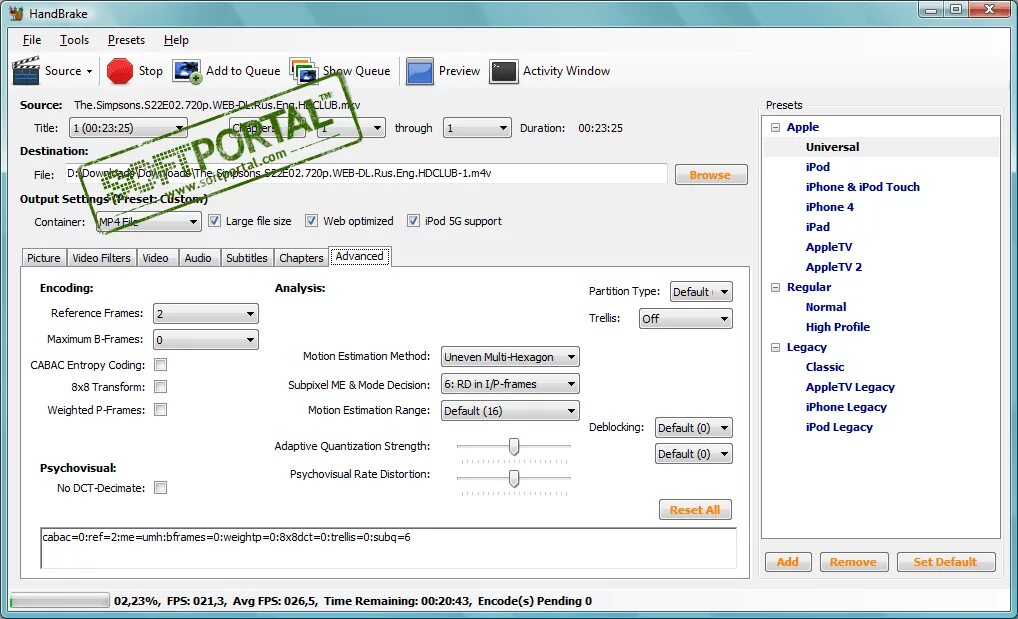Select the Universal preset

pos(832,147)
